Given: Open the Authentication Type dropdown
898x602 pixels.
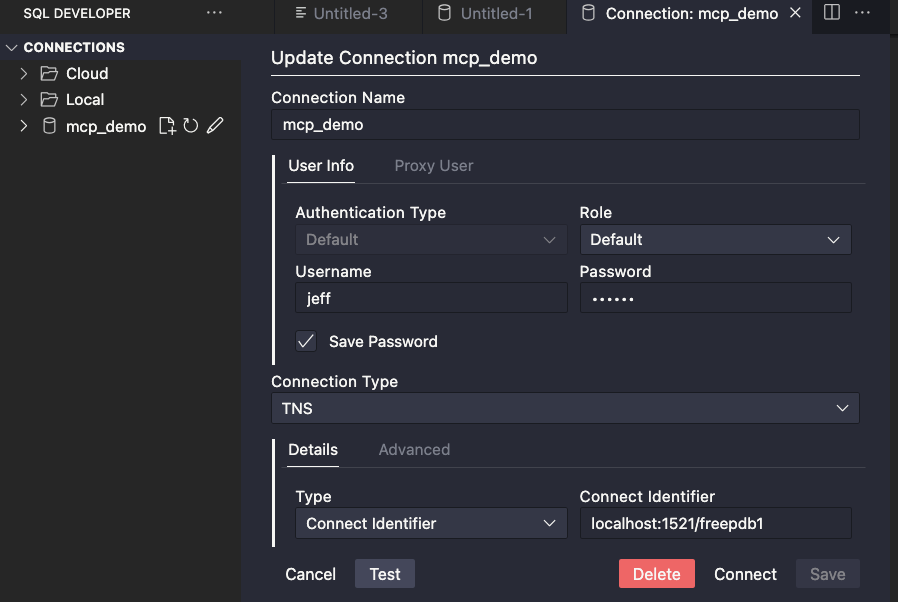Looking at the screenshot, I should coord(431,239).
